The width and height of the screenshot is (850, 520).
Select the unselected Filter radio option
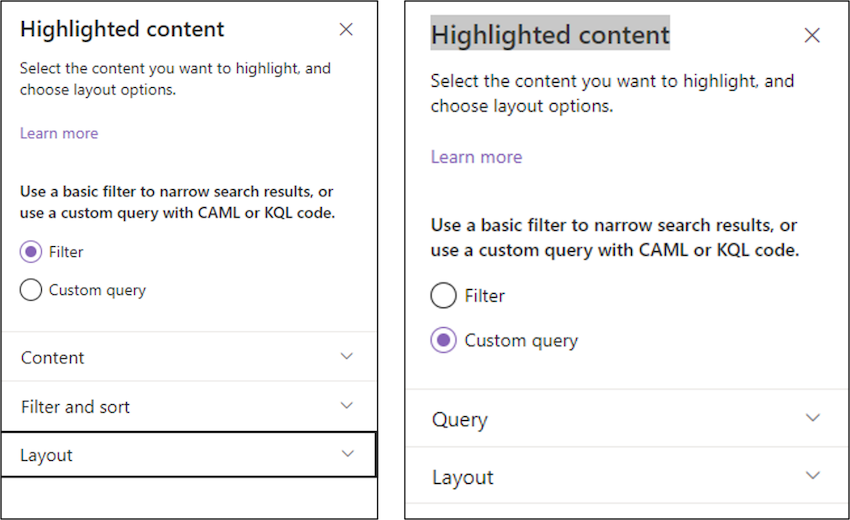point(443,296)
